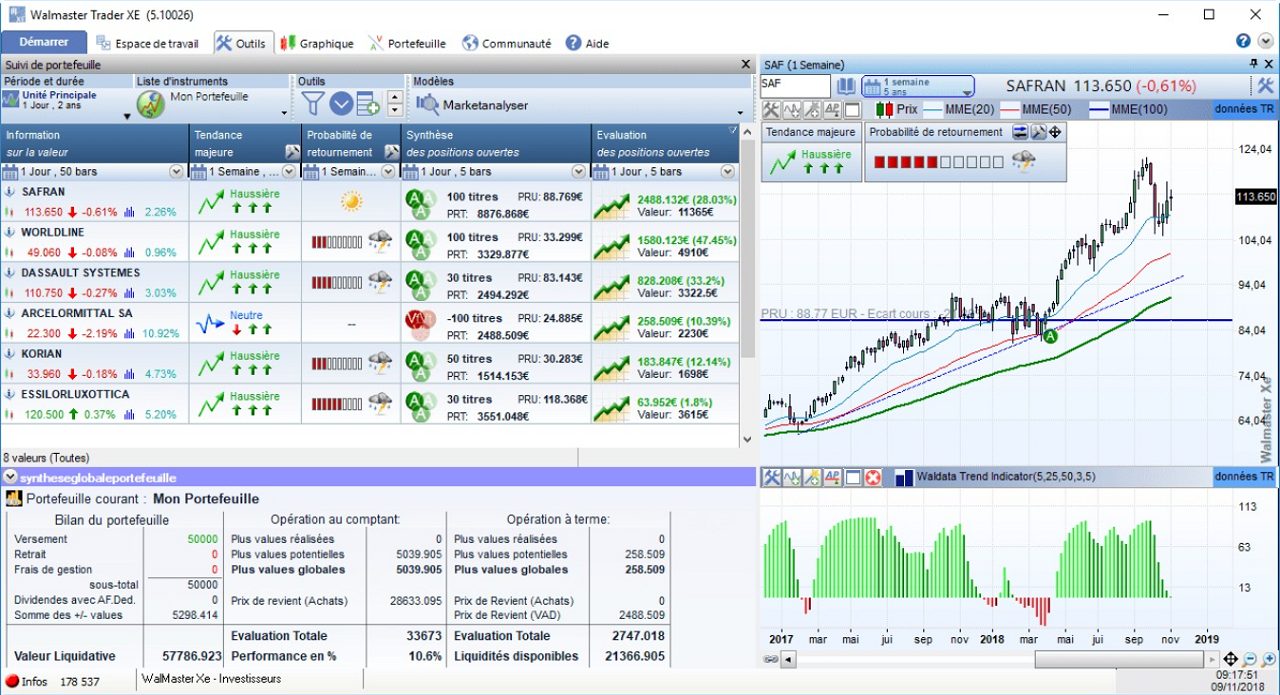Switch to the Portefeuille tab
1280x695 pixels.
point(407,43)
